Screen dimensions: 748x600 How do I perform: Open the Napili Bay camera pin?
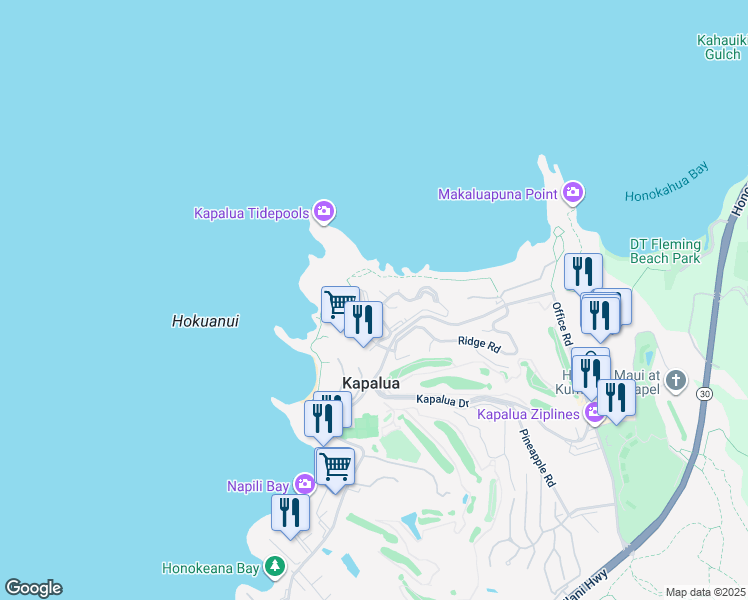coord(304,485)
